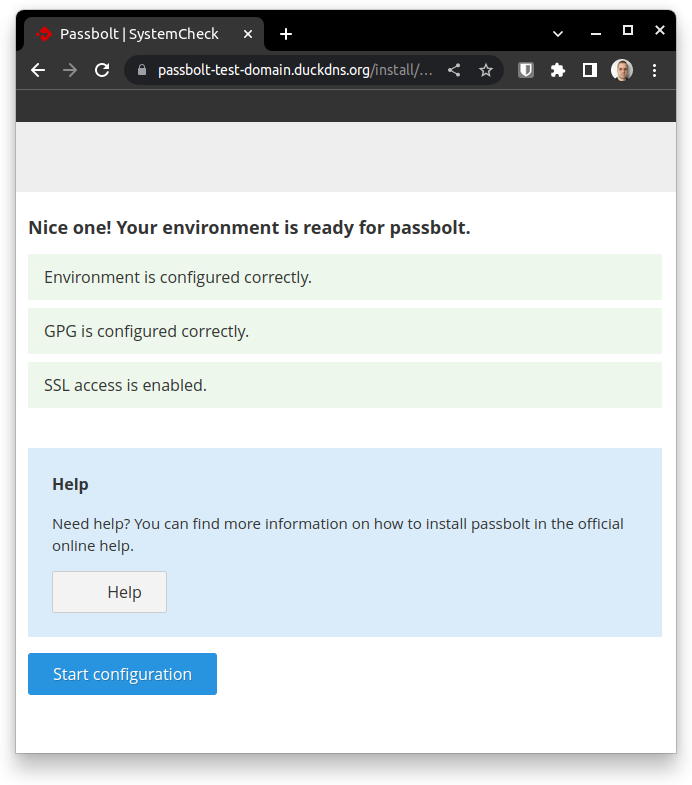692x785 pixels.
Task: Toggle the browser side panel
Action: 590,70
